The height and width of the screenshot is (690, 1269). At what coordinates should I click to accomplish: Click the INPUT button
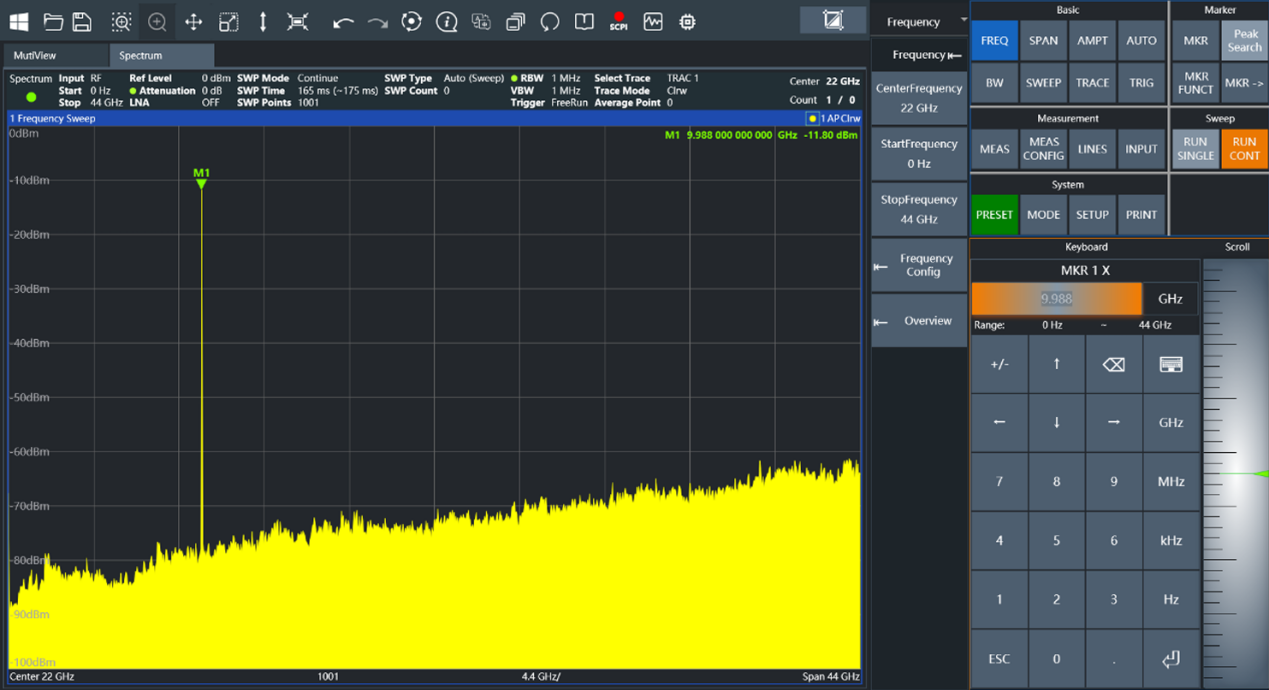pyautogui.click(x=1141, y=149)
